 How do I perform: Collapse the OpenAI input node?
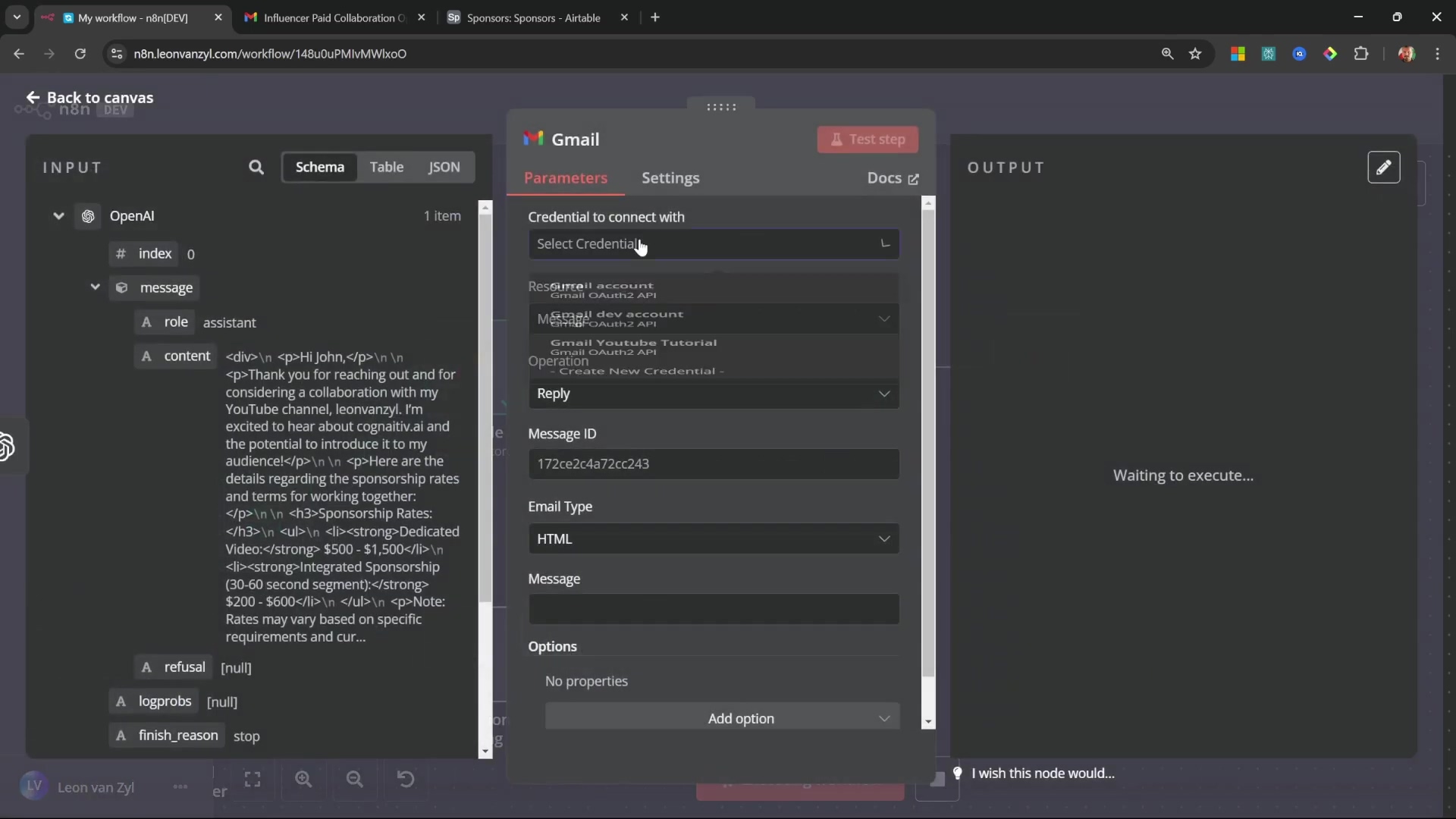58,216
